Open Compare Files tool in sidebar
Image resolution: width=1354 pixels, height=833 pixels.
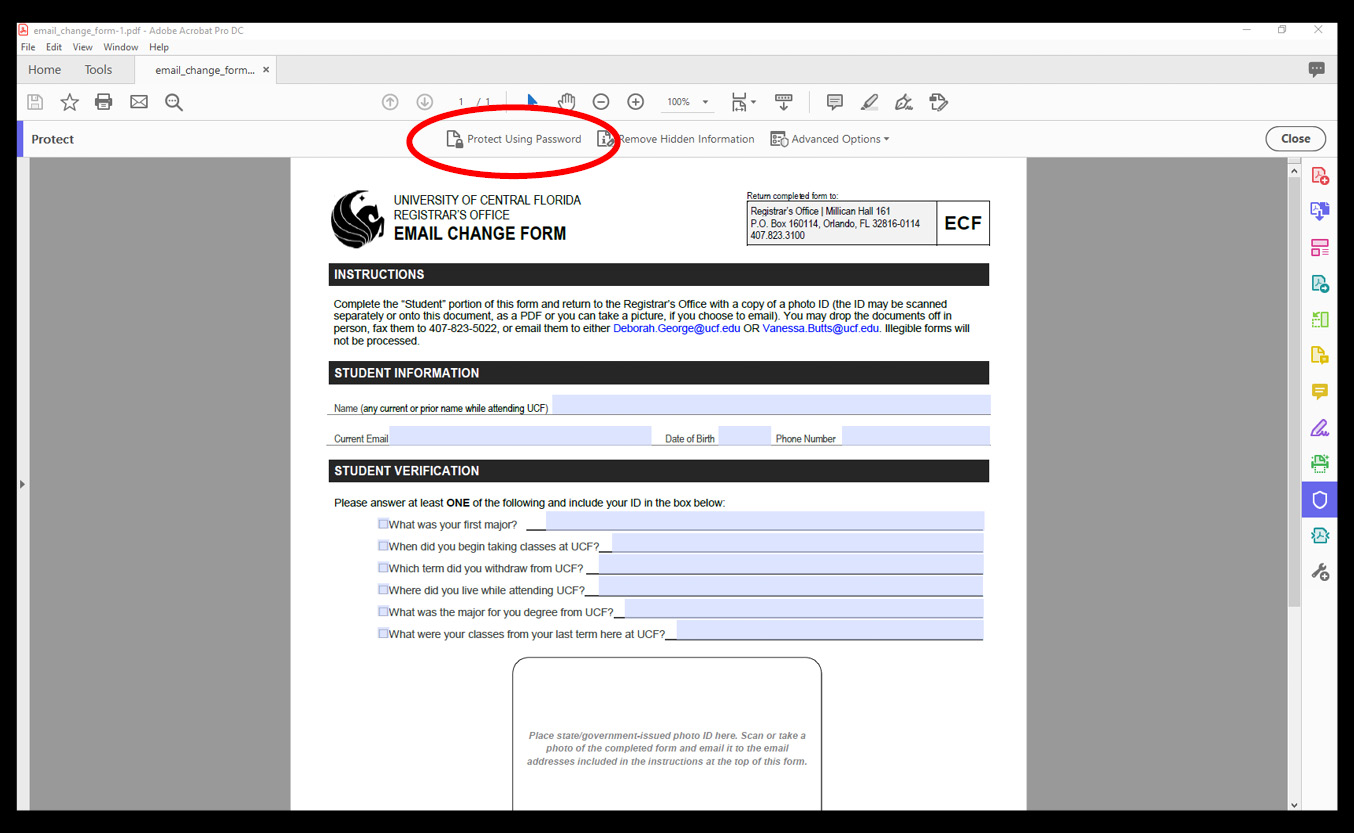pyautogui.click(x=1320, y=536)
